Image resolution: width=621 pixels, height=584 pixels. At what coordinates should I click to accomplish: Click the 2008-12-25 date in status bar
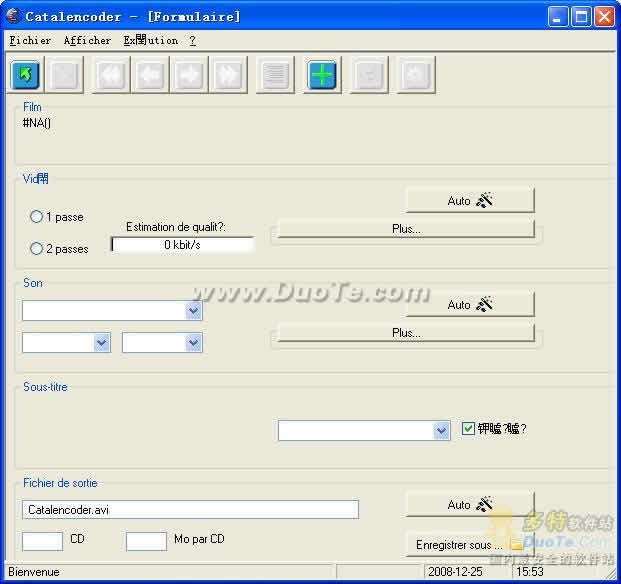pyautogui.click(x=455, y=572)
